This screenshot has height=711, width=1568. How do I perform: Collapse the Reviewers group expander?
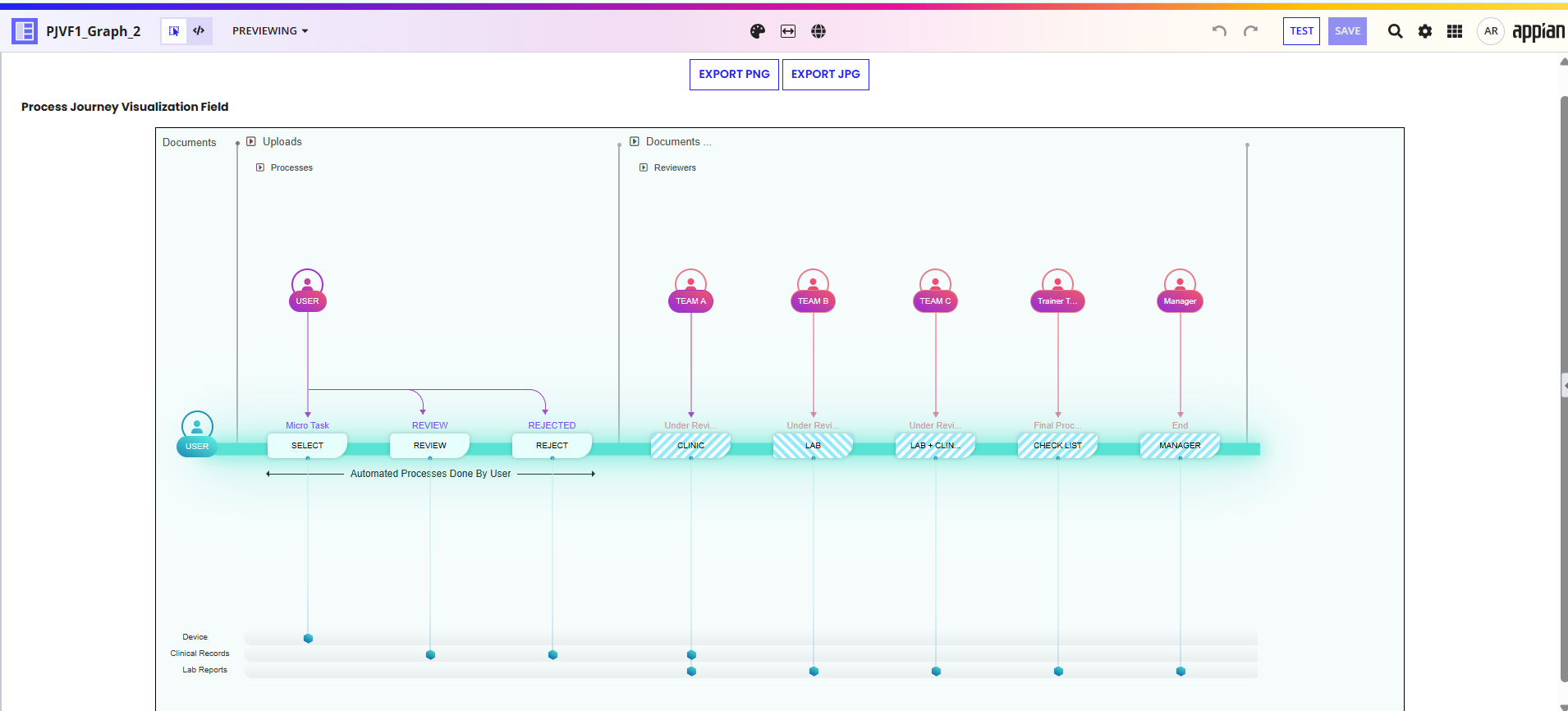pyautogui.click(x=644, y=167)
